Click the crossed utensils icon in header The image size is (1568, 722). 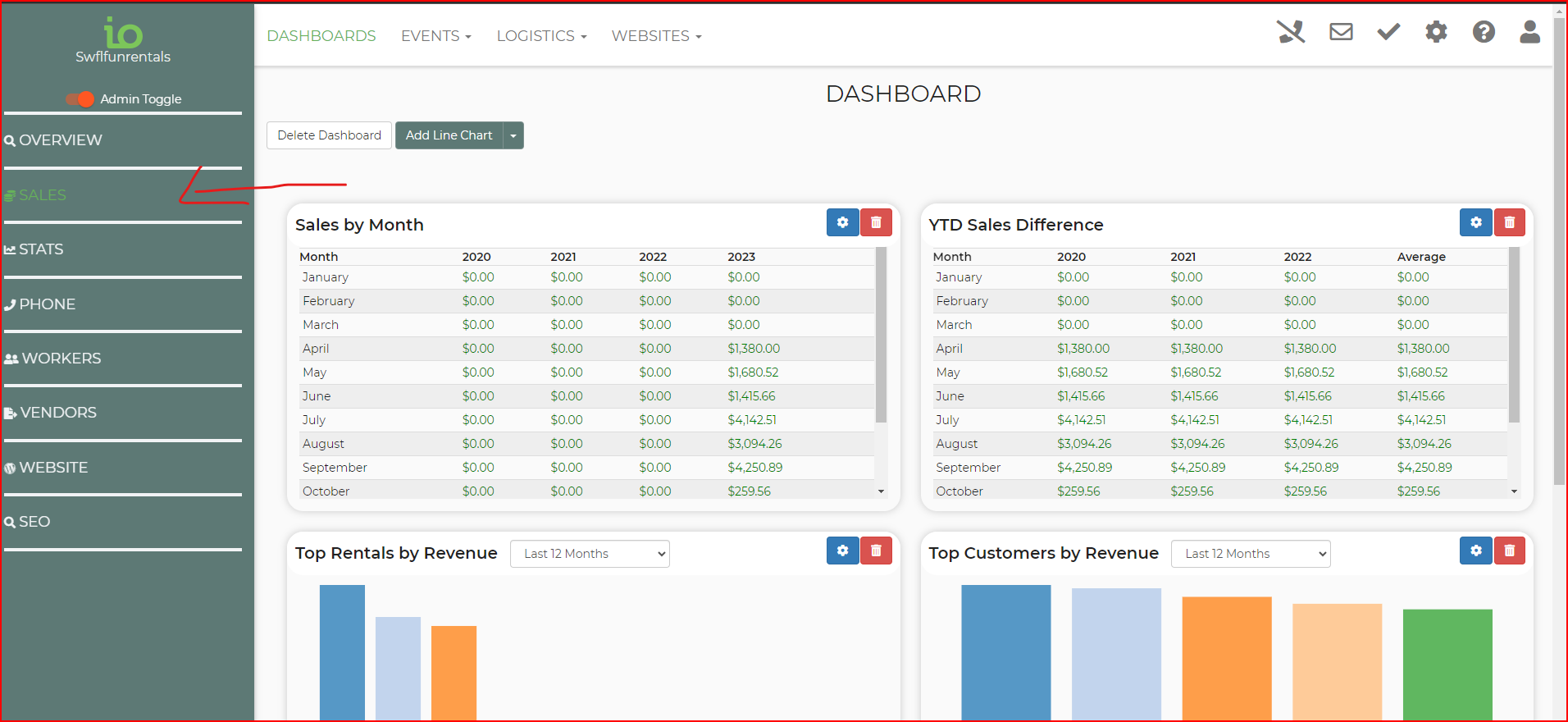(x=1291, y=32)
